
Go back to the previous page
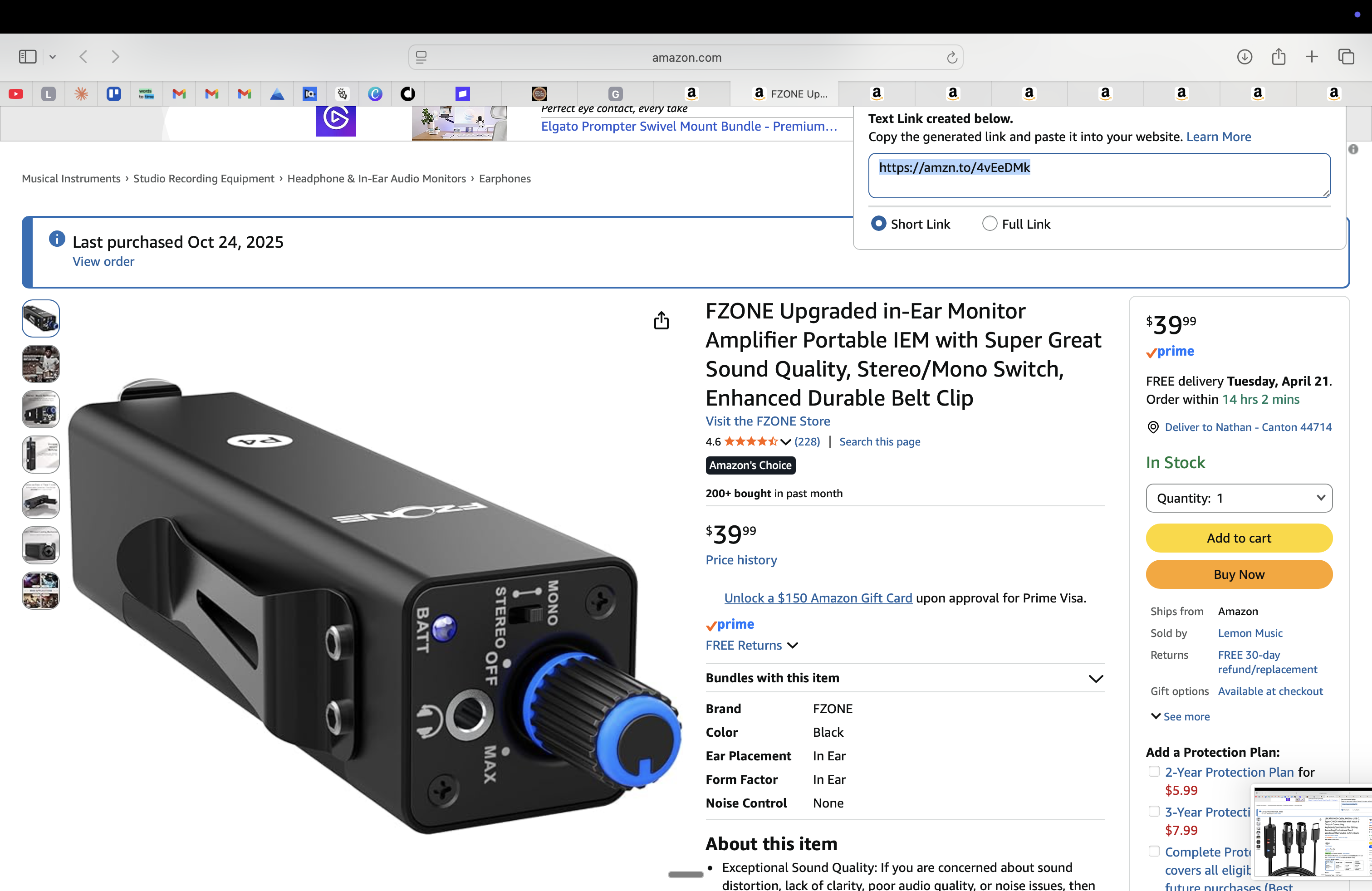click(x=83, y=56)
